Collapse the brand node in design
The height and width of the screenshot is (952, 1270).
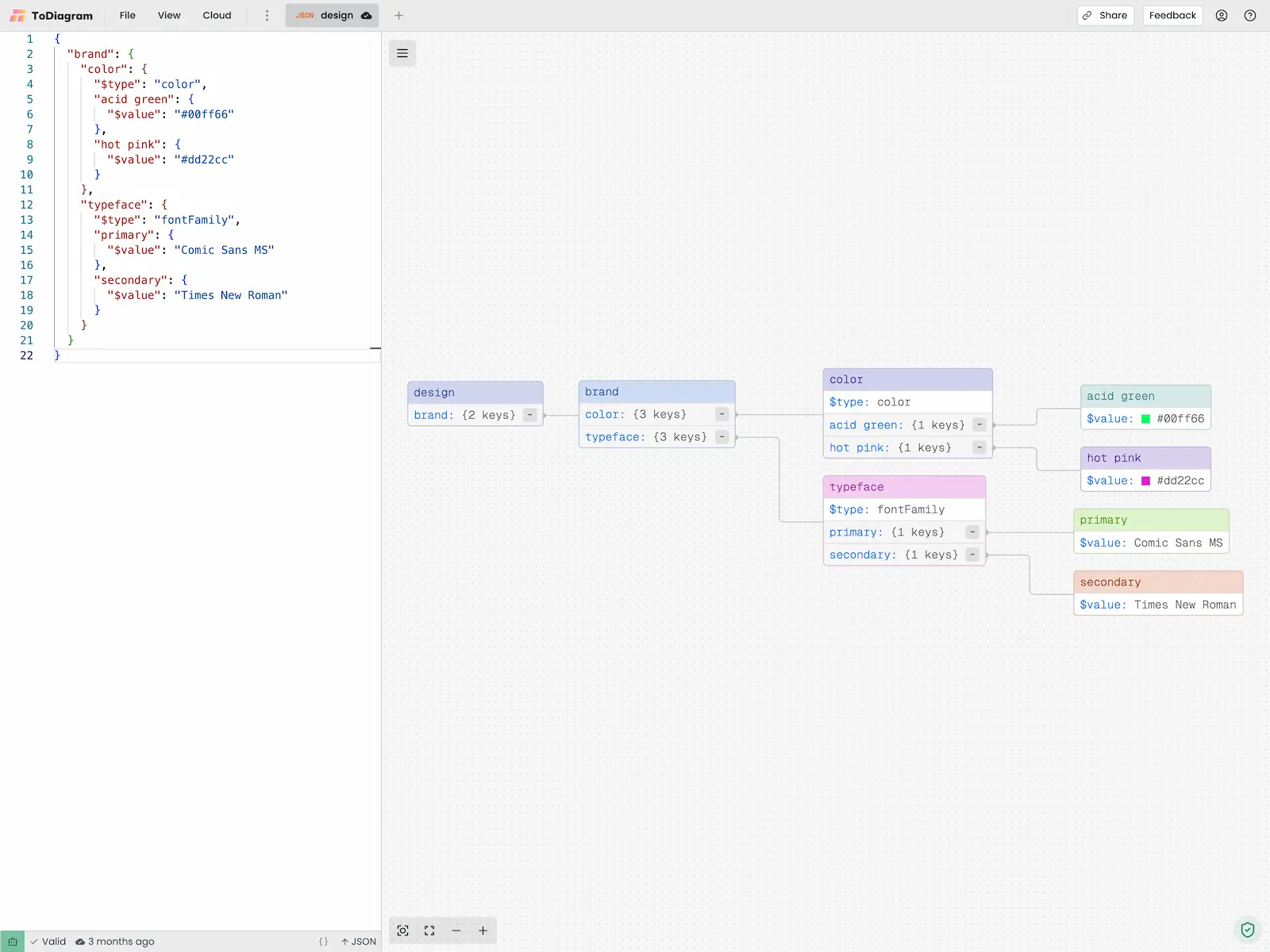click(530, 415)
